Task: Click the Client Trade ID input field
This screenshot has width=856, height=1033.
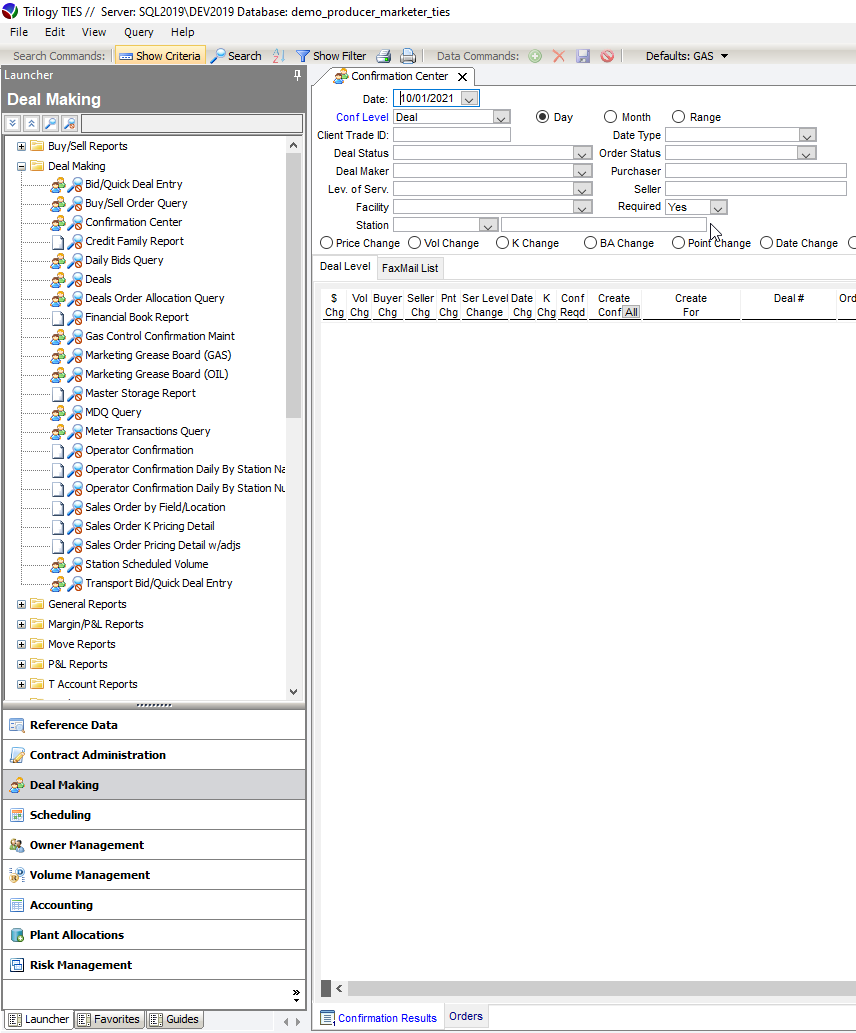Action: tap(452, 135)
